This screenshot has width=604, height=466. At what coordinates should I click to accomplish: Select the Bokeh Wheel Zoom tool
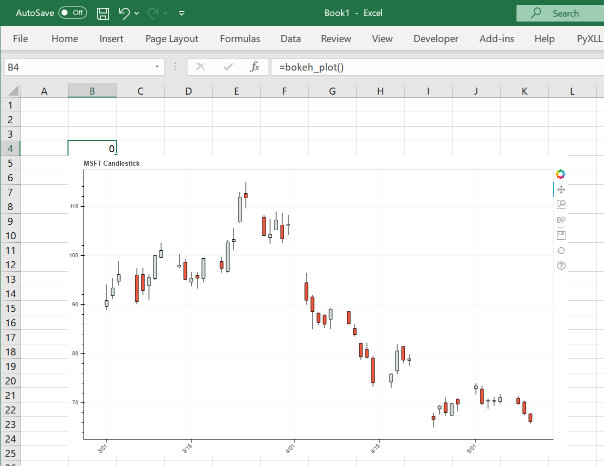(x=561, y=220)
